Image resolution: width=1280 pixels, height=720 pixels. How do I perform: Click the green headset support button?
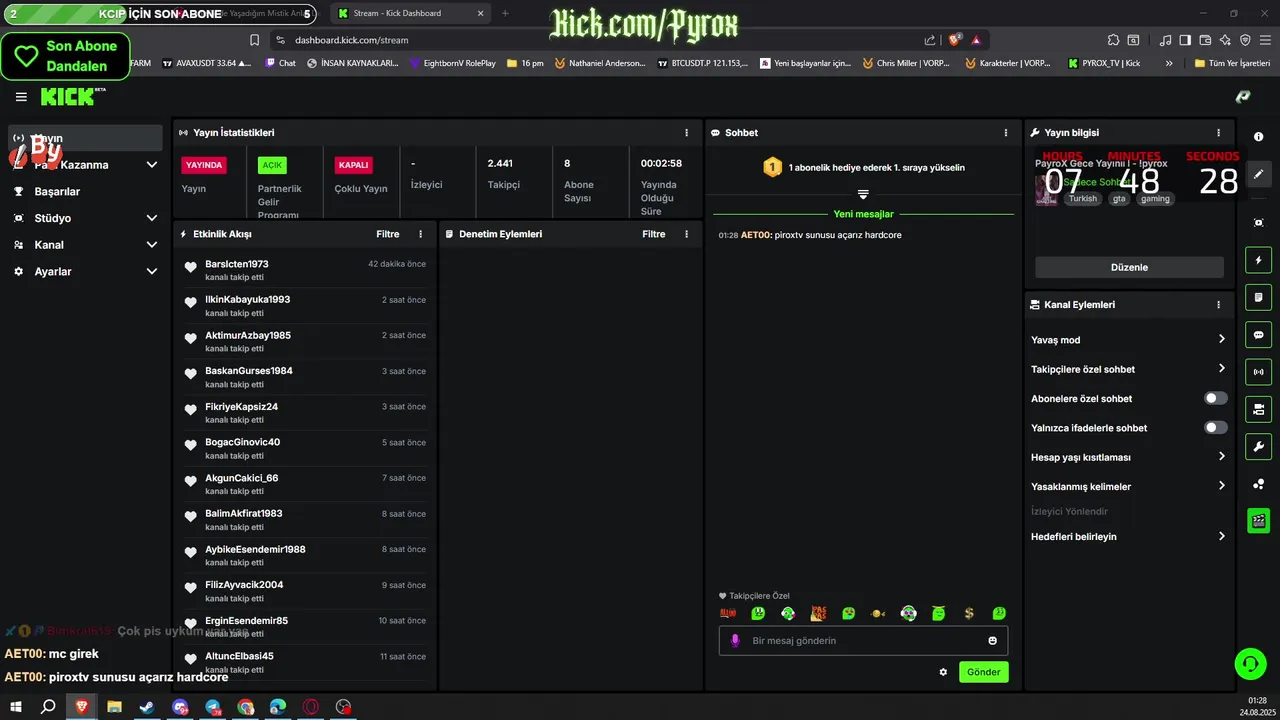(1249, 663)
